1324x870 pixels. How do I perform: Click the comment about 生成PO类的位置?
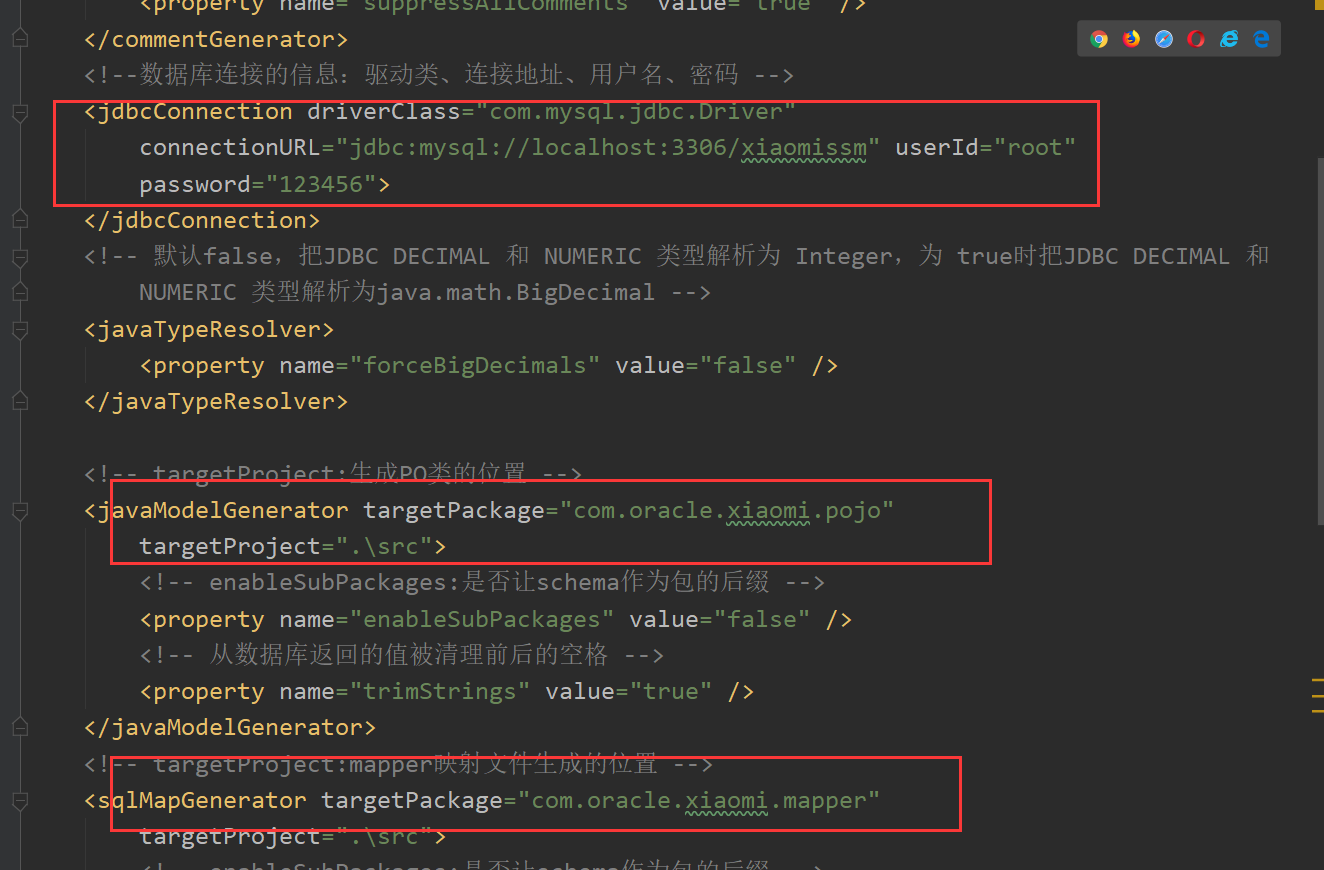333,474
